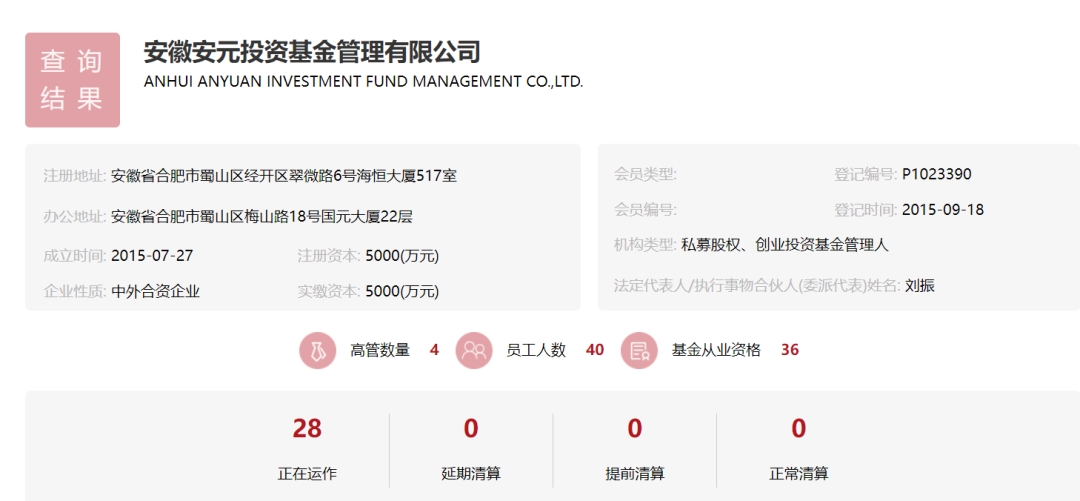Click the English company name heading
This screenshot has width=1080, height=501.
(x=364, y=81)
